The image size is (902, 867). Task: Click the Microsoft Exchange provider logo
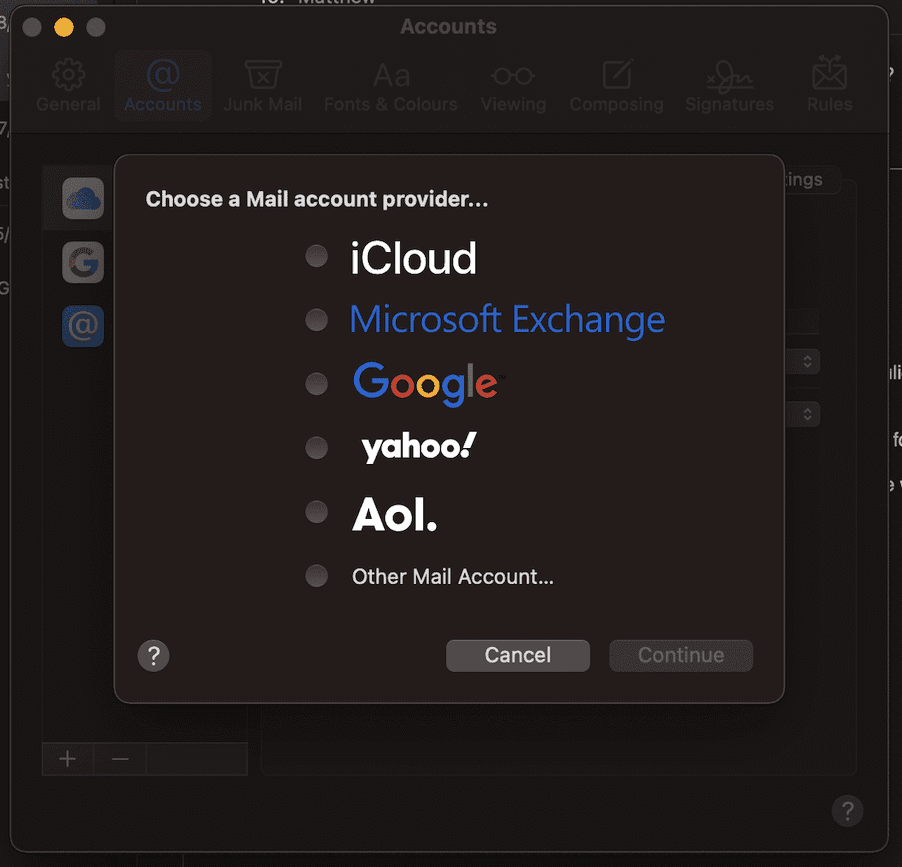[507, 320]
